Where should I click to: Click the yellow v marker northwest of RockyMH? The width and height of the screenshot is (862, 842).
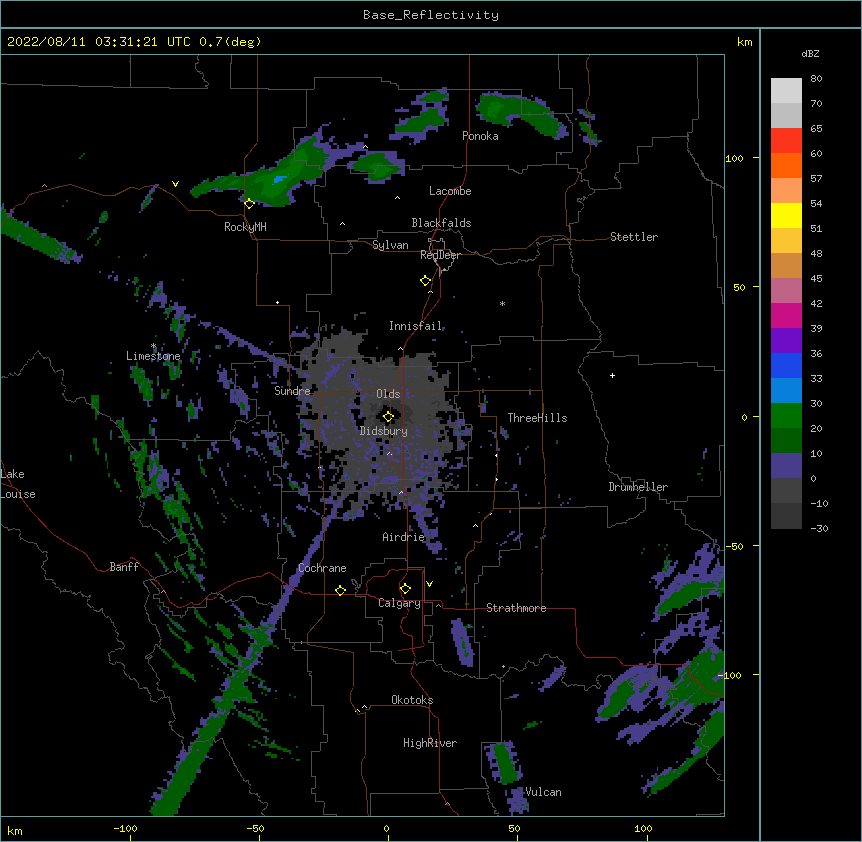175,184
